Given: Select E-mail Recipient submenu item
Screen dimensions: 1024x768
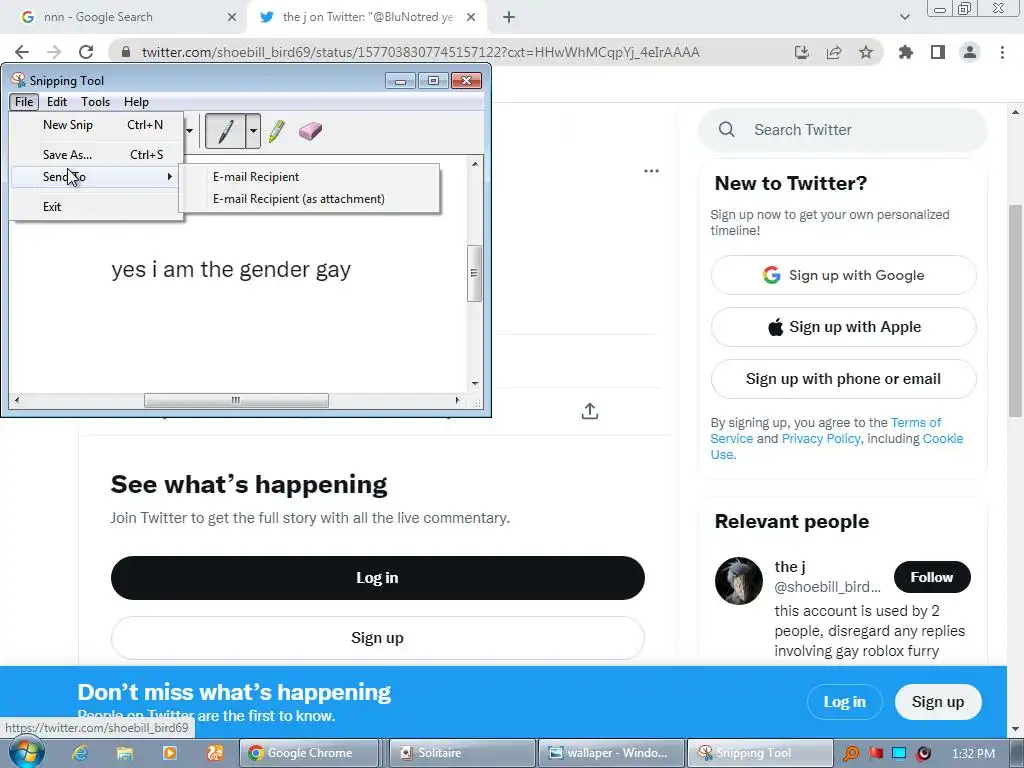Looking at the screenshot, I should [x=310, y=177].
